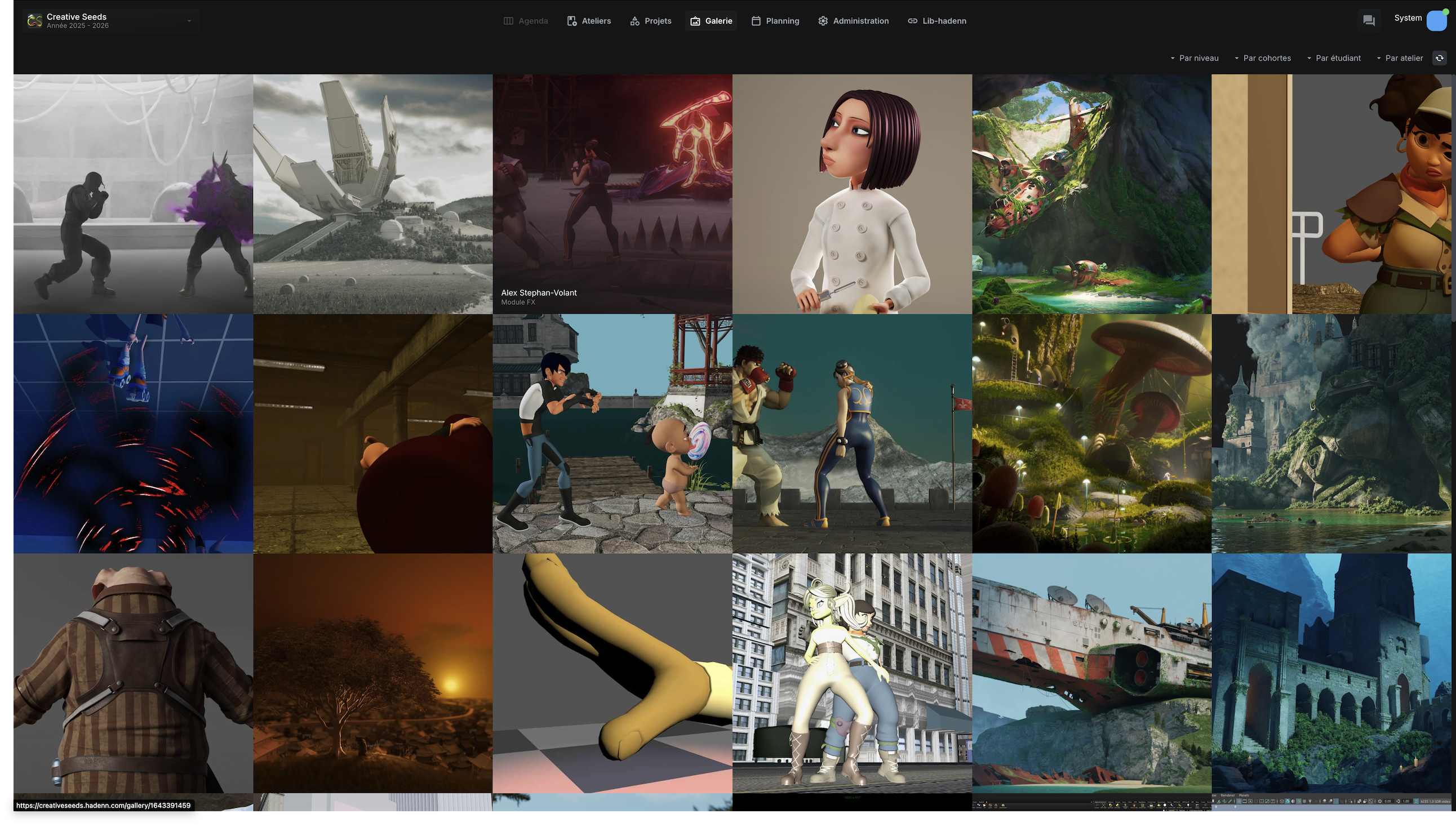Open the grayscale fighters with purple smoke image
Viewport: 1456px width, 827px height.
134,194
